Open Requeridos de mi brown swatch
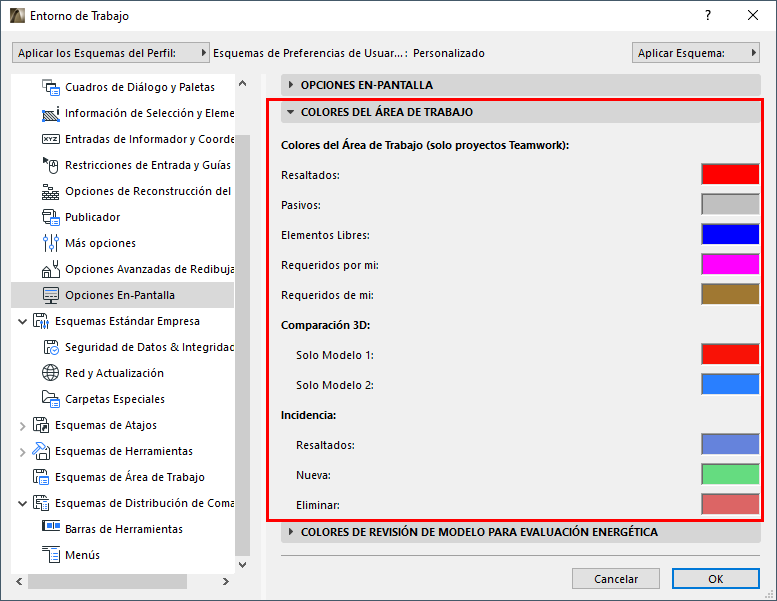Viewport: 777px width, 601px height. pyautogui.click(x=730, y=294)
